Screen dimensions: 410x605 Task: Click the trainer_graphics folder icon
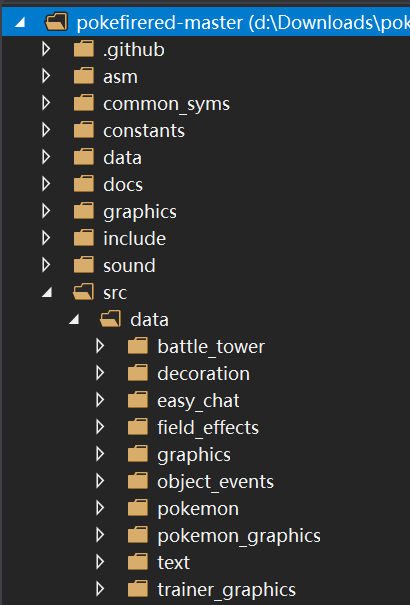138,589
